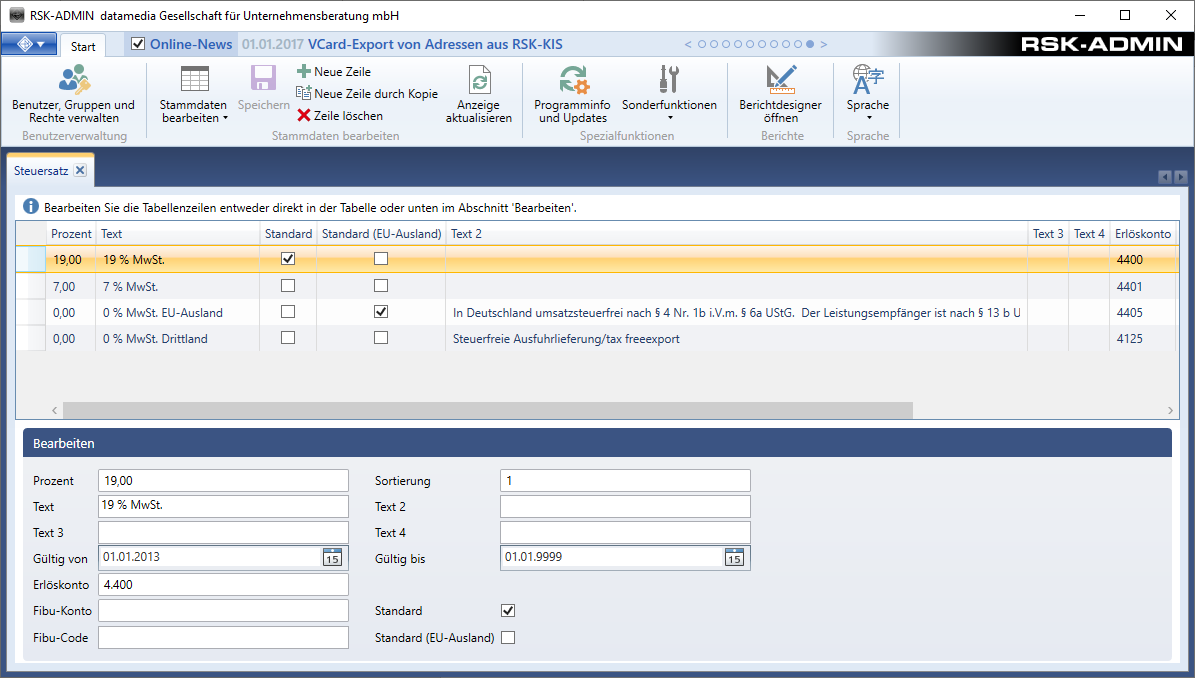Check Standard (EU-Ausland) for 19 % MwSt. row
Image resolution: width=1195 pixels, height=678 pixels.
[381, 259]
